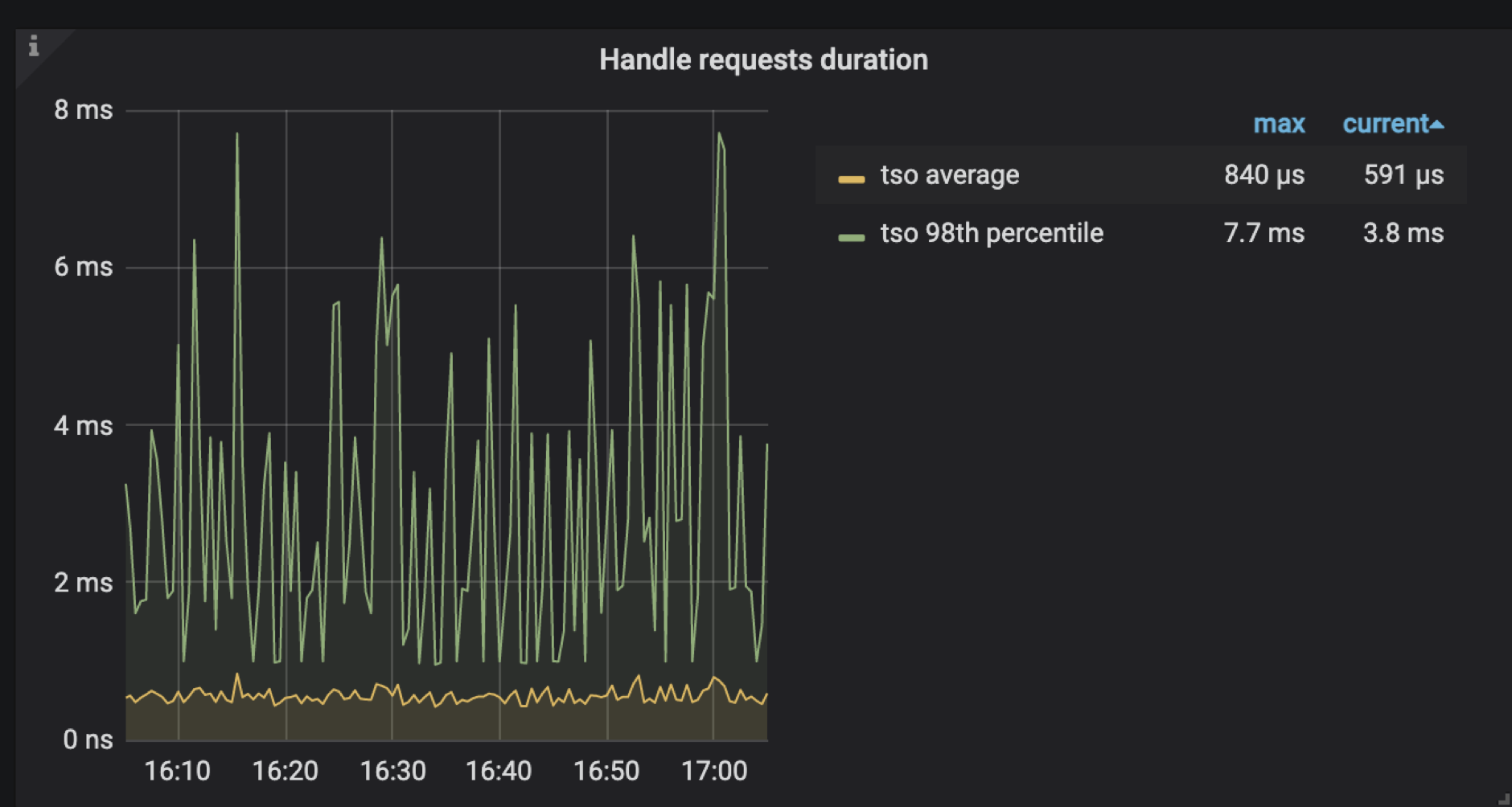The image size is (1512, 807).
Task: Click the 840 µs max value
Action: pyautogui.click(x=1264, y=174)
